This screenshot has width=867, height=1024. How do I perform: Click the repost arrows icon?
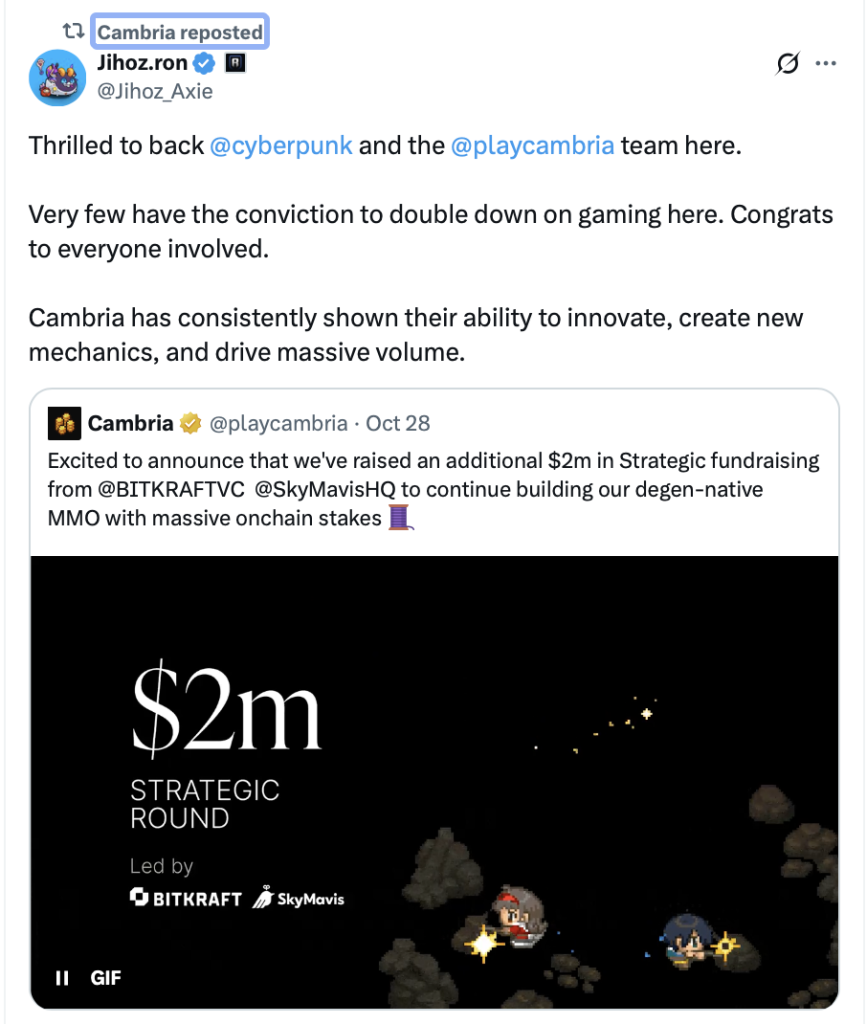(x=73, y=32)
